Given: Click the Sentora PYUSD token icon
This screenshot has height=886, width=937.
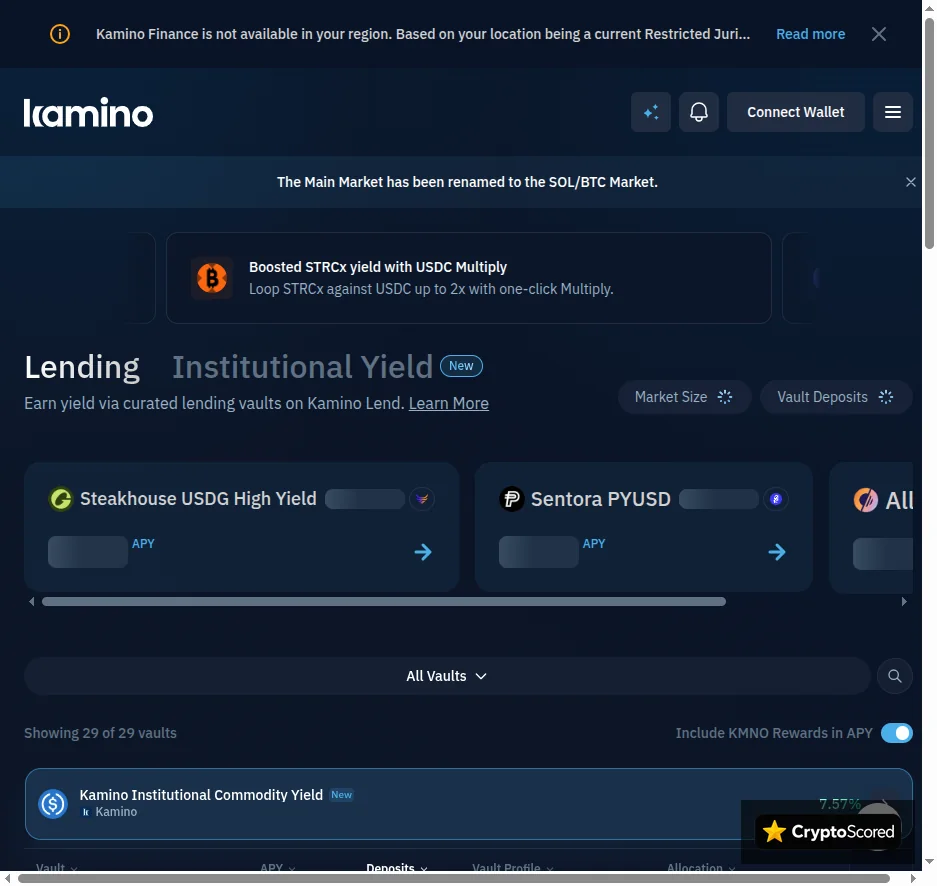Looking at the screenshot, I should coord(512,499).
